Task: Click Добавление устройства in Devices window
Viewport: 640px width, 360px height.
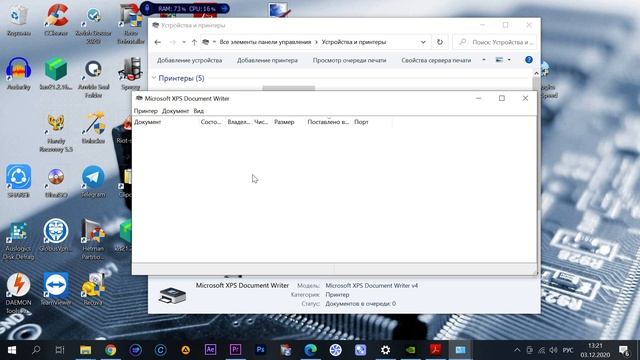Action: click(x=189, y=60)
